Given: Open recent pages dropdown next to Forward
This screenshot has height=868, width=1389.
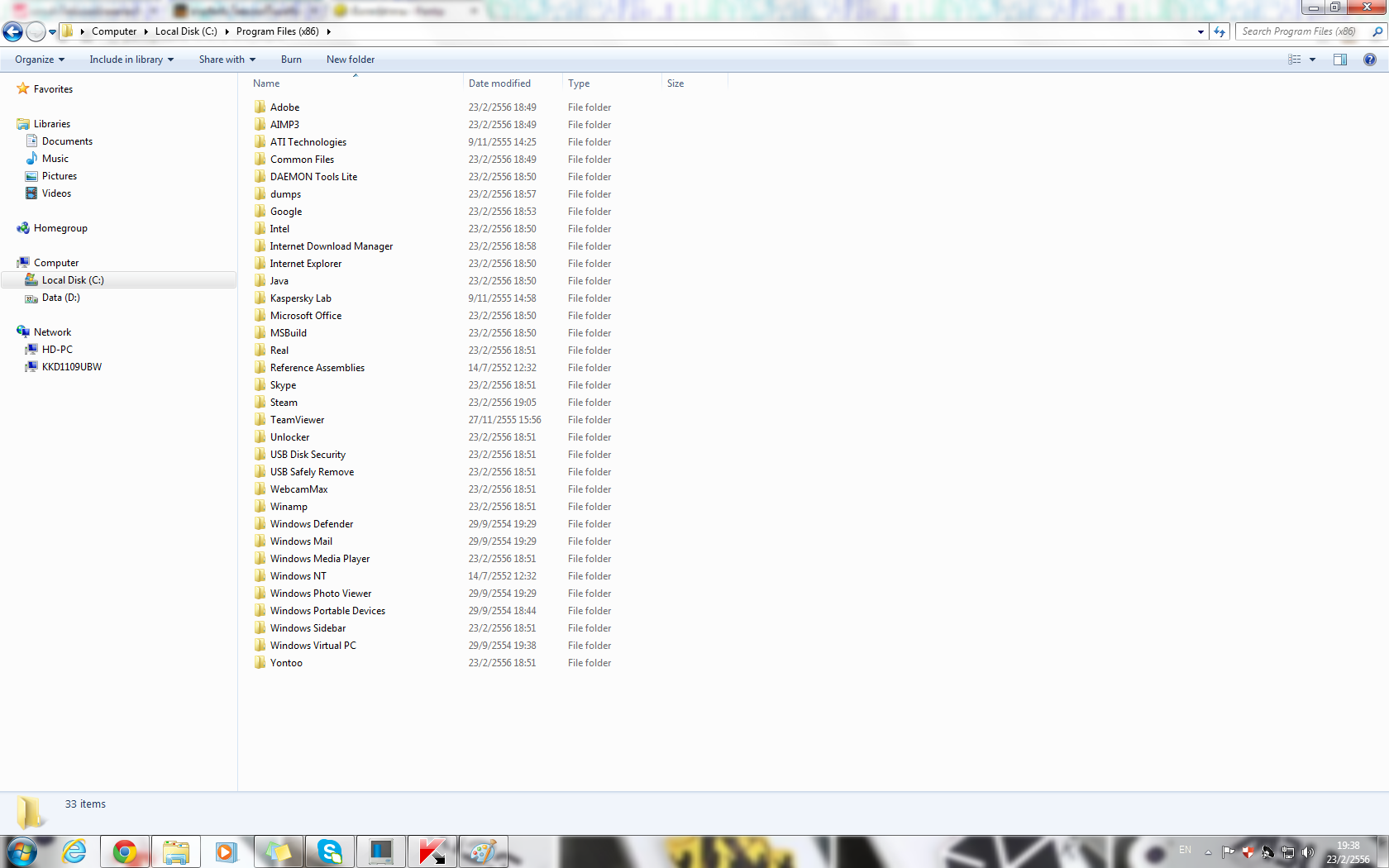Looking at the screenshot, I should (52, 32).
